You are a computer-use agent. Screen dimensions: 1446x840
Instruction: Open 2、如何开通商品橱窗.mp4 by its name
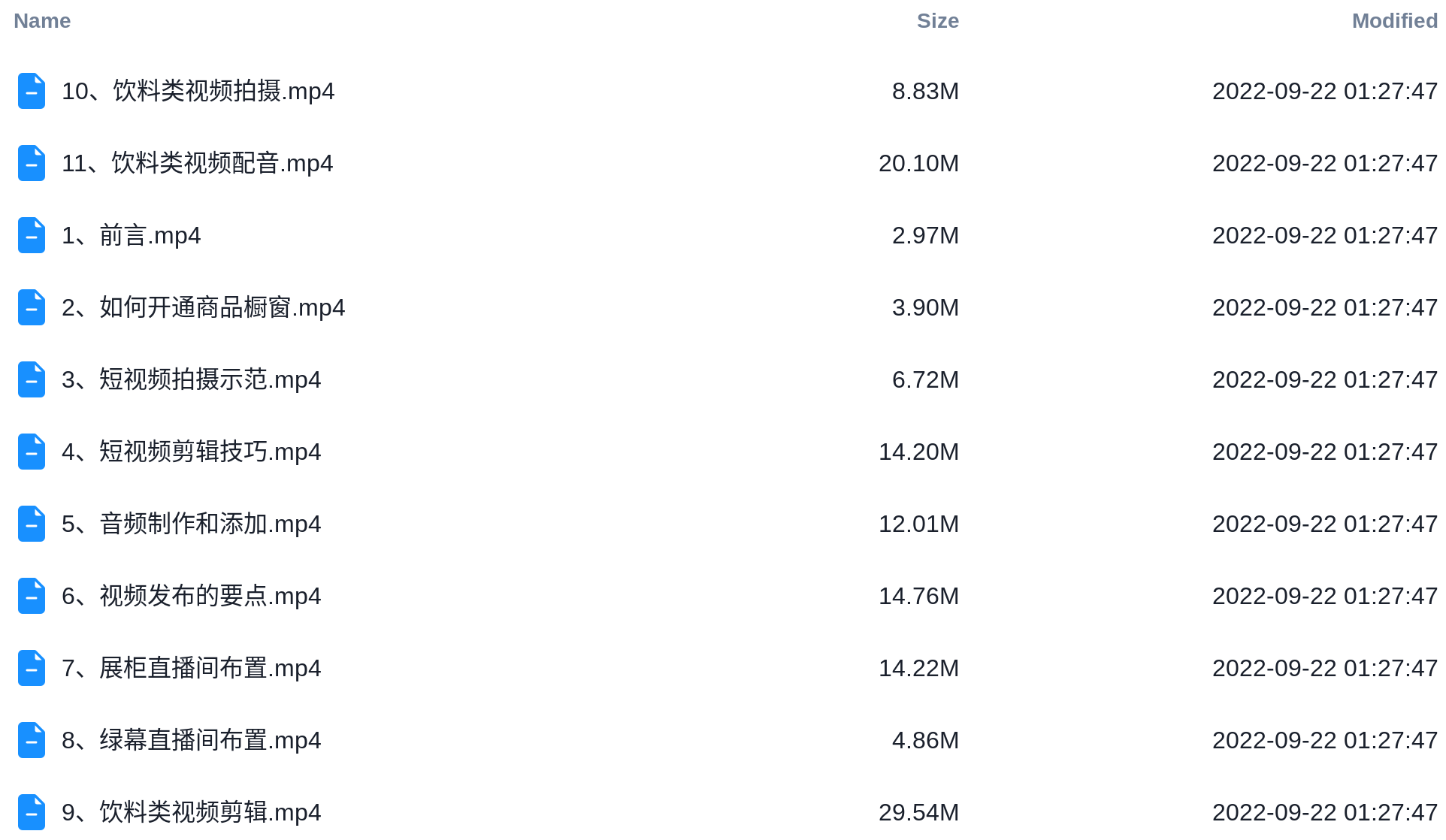tap(203, 307)
